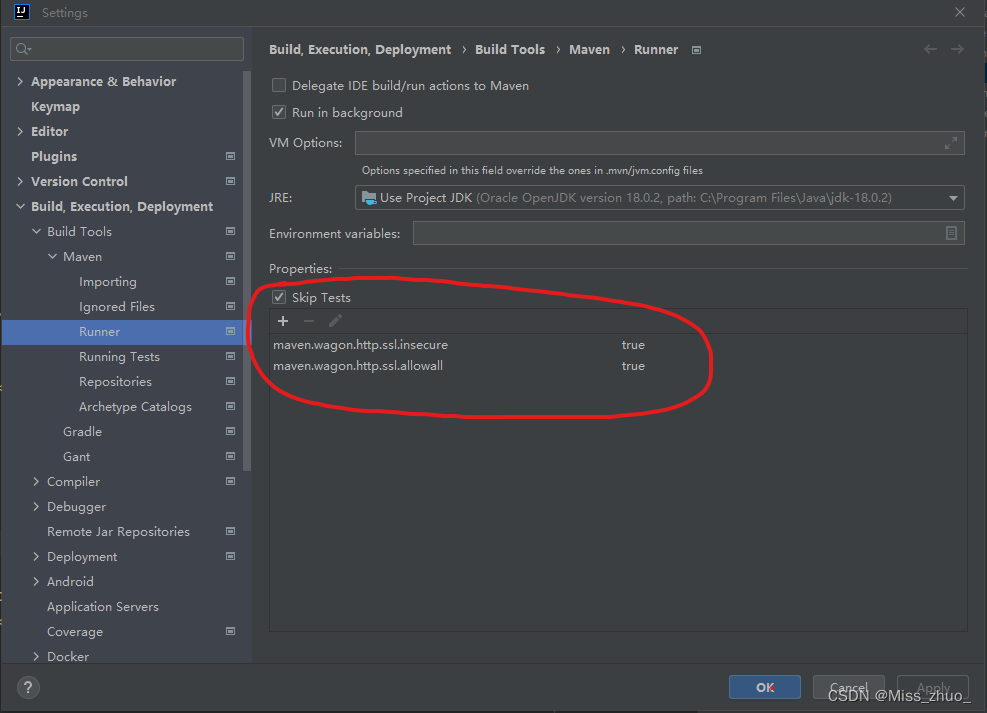Enable Delegate IDE build/run actions to Maven
Image resolution: width=987 pixels, height=713 pixels.
(278, 85)
